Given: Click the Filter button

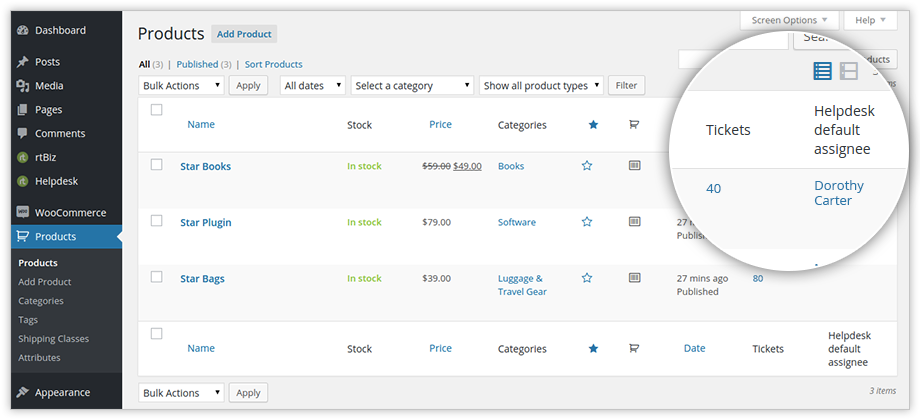Looking at the screenshot, I should click(626, 86).
